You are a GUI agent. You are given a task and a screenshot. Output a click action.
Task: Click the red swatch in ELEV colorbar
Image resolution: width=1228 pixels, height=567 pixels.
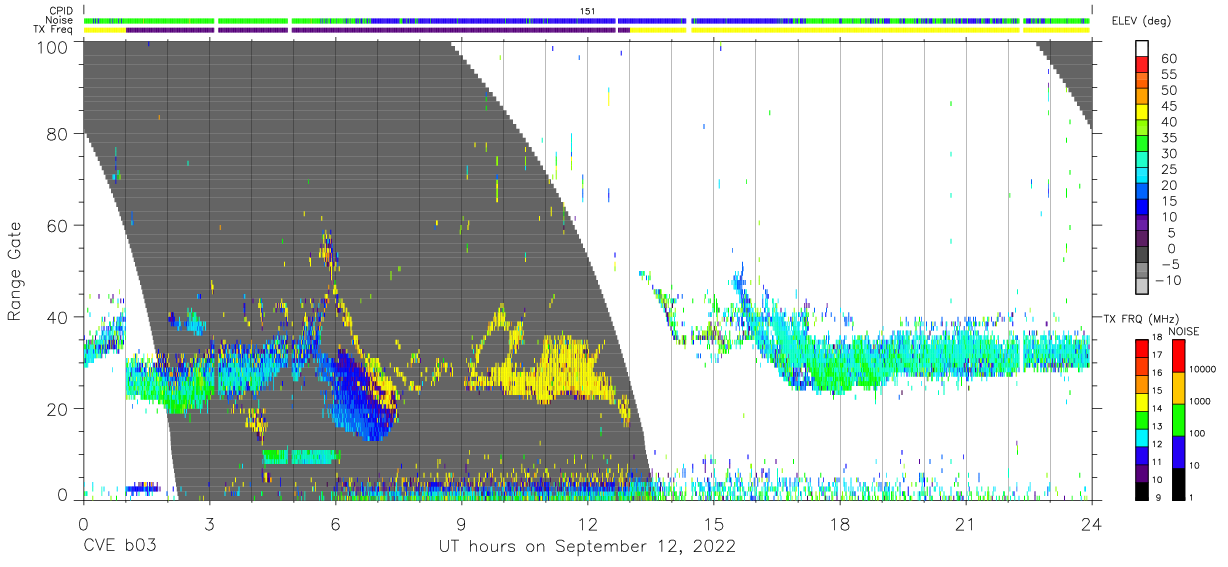1141,64
